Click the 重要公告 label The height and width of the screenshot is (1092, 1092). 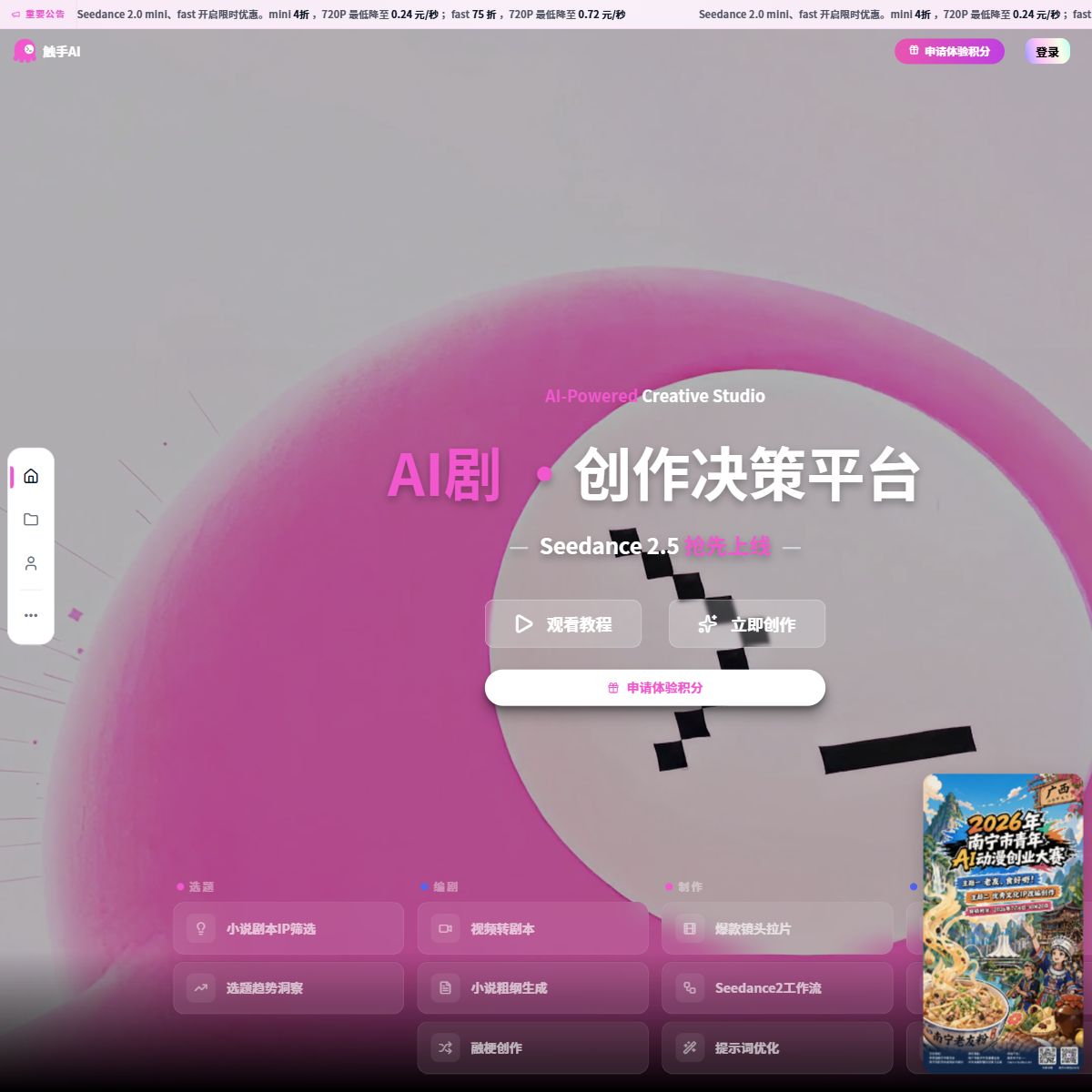45,15
